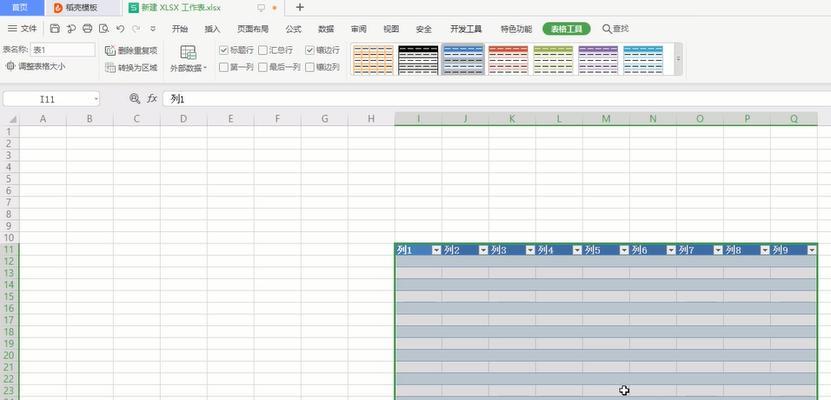Screen dimensions: 831x400
Task: Click the monitor icon on the document tab
Action: click(x=261, y=8)
